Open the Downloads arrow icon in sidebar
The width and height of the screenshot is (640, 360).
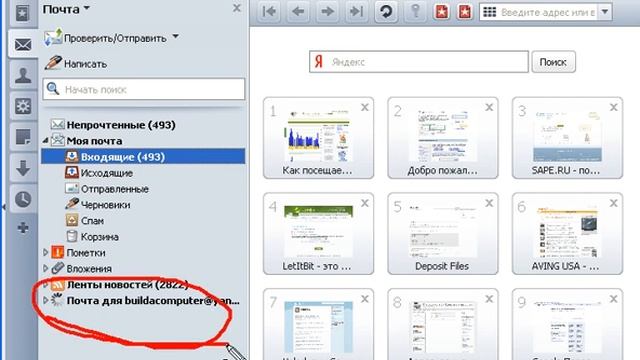coord(23,168)
